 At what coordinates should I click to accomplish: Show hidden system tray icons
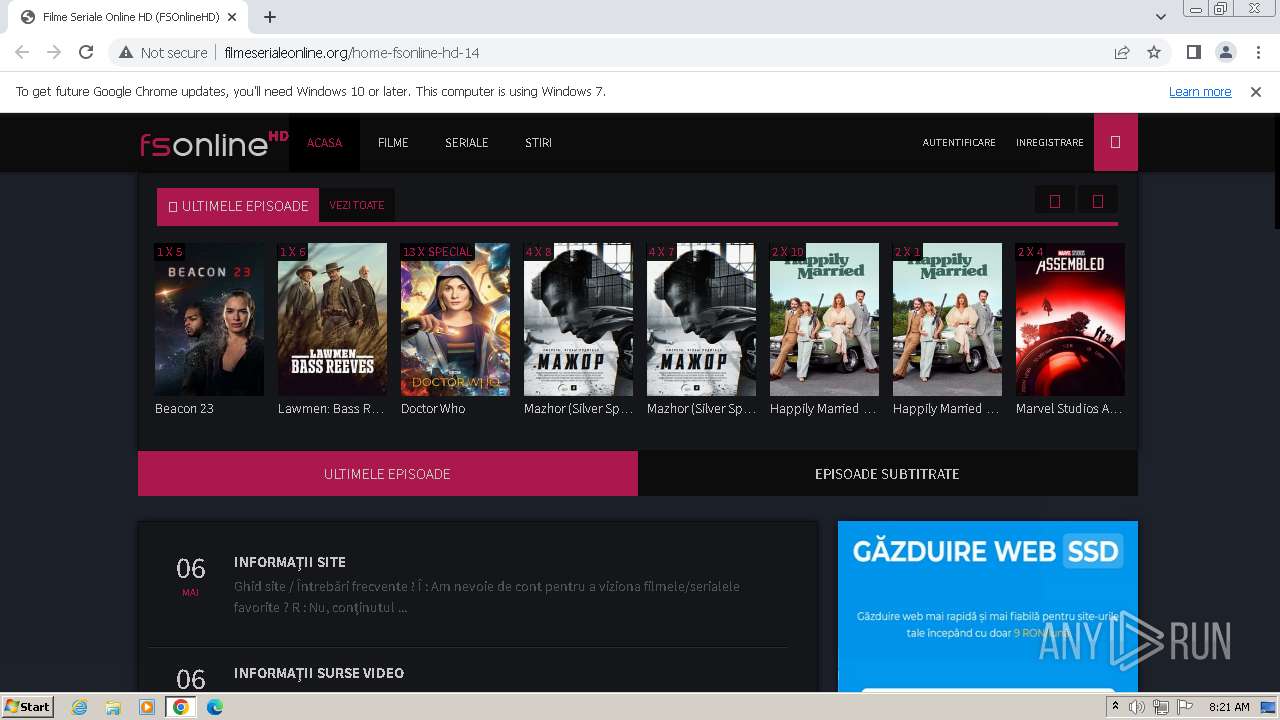(x=1116, y=707)
